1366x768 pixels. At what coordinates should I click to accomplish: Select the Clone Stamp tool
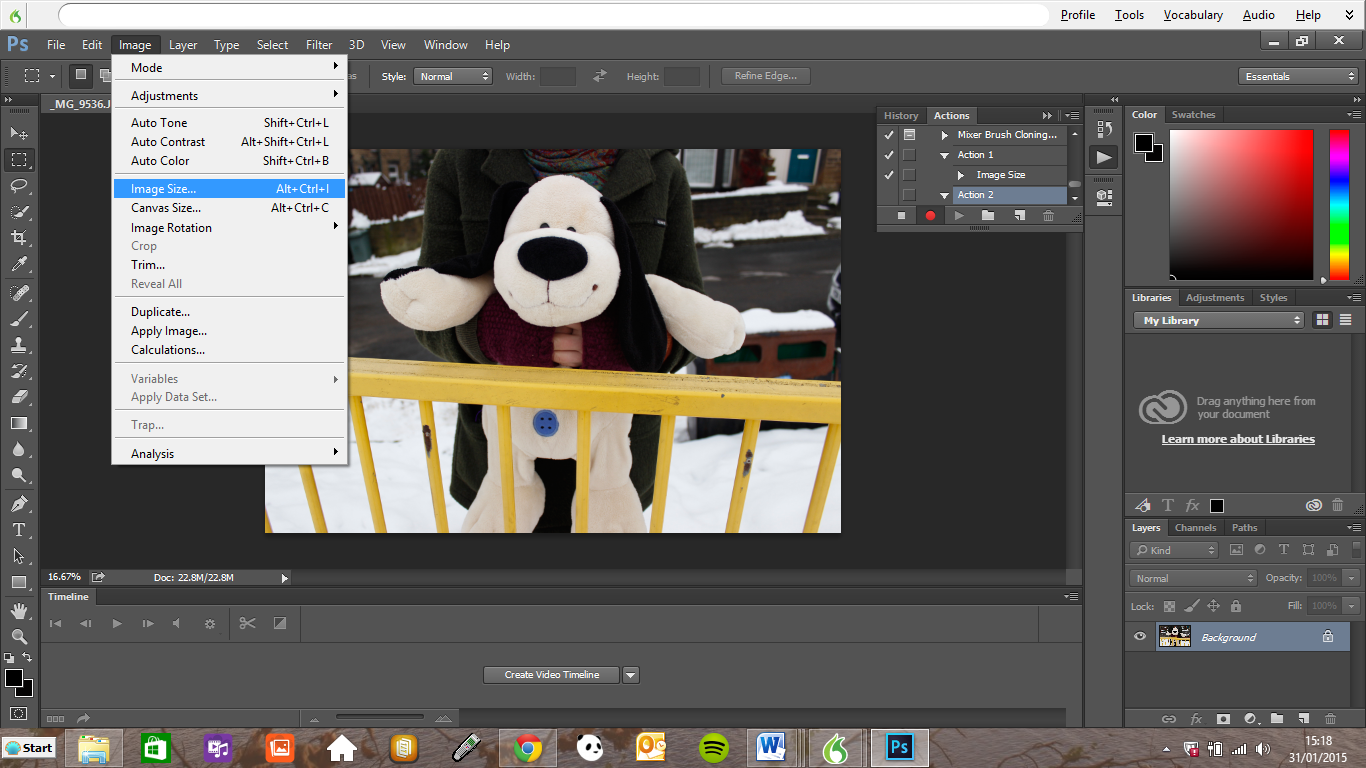[20, 344]
